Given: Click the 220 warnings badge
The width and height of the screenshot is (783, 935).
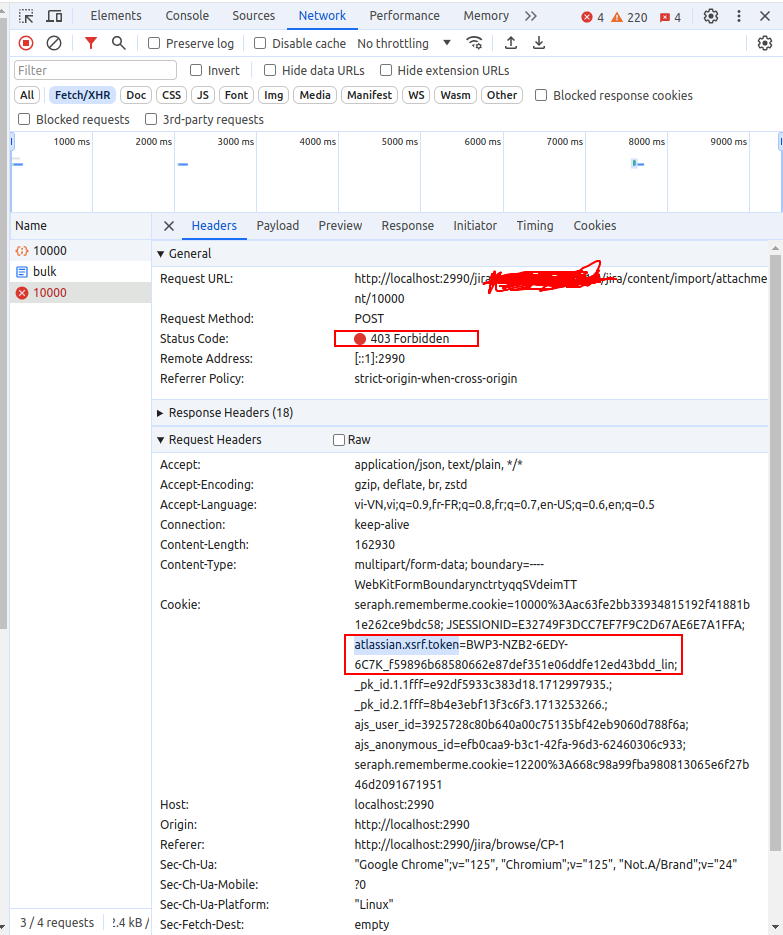Looking at the screenshot, I should click(629, 17).
